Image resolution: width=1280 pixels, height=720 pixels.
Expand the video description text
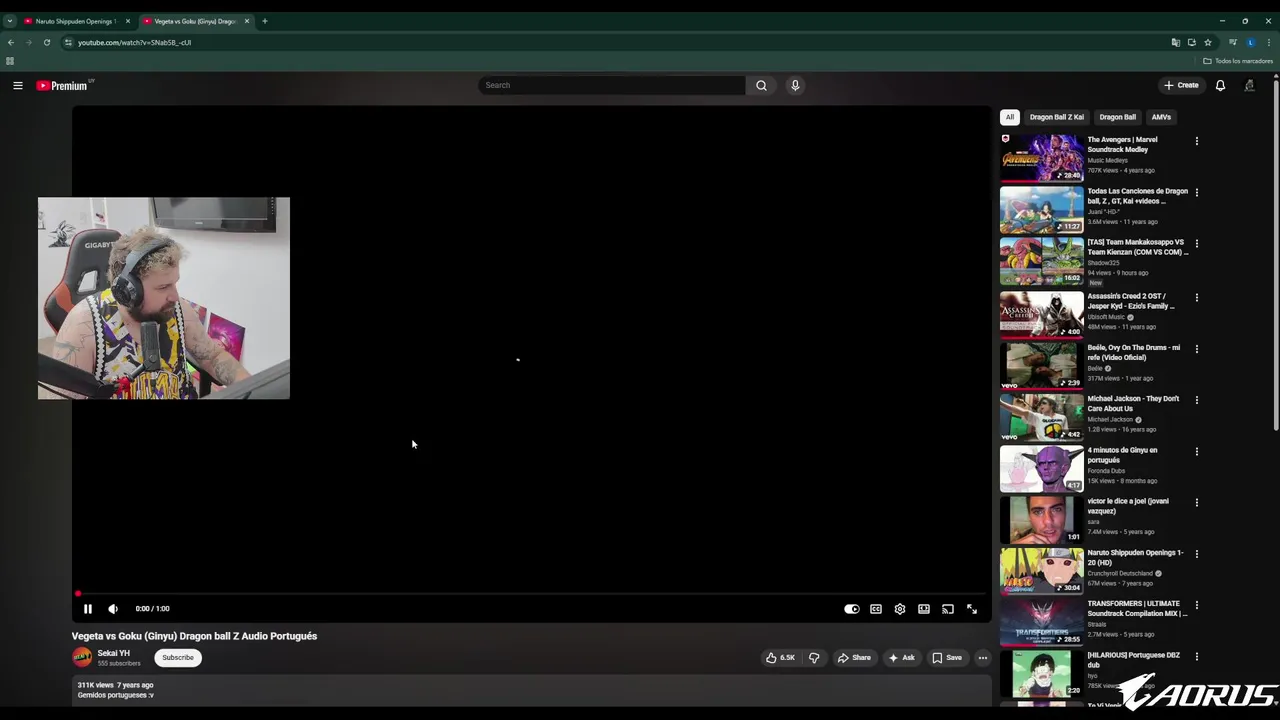(x=531, y=690)
